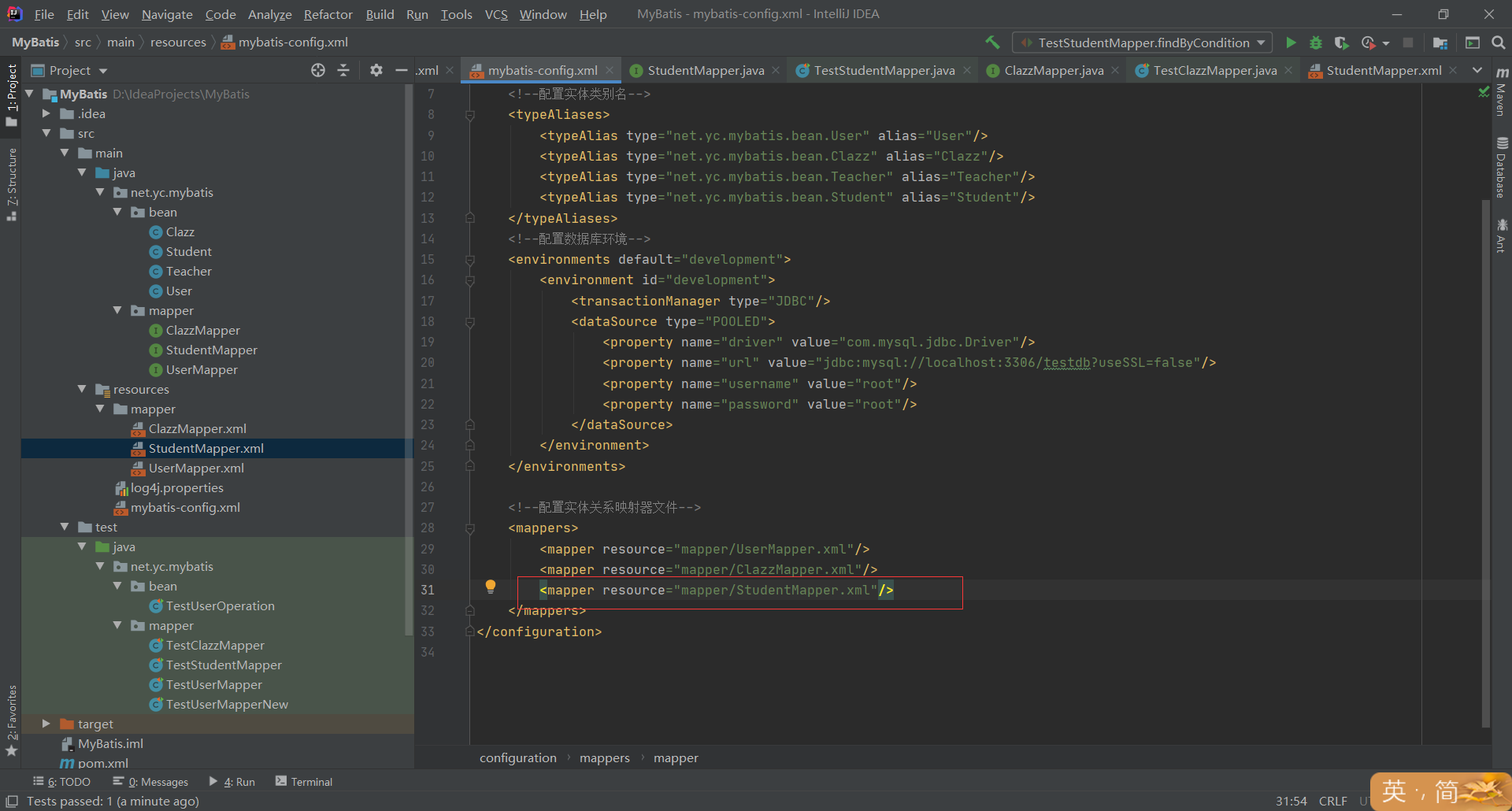The height and width of the screenshot is (811, 1512).
Task: Hide the Project tool window
Action: point(401,70)
